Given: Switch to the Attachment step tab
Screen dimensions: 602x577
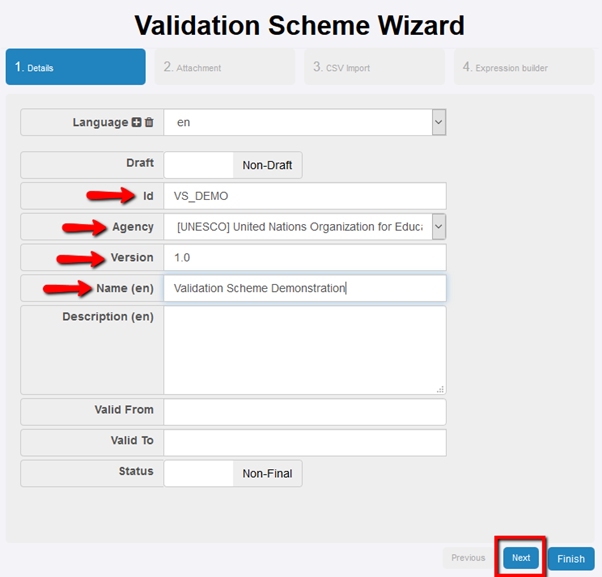Looking at the screenshot, I should 225,67.
